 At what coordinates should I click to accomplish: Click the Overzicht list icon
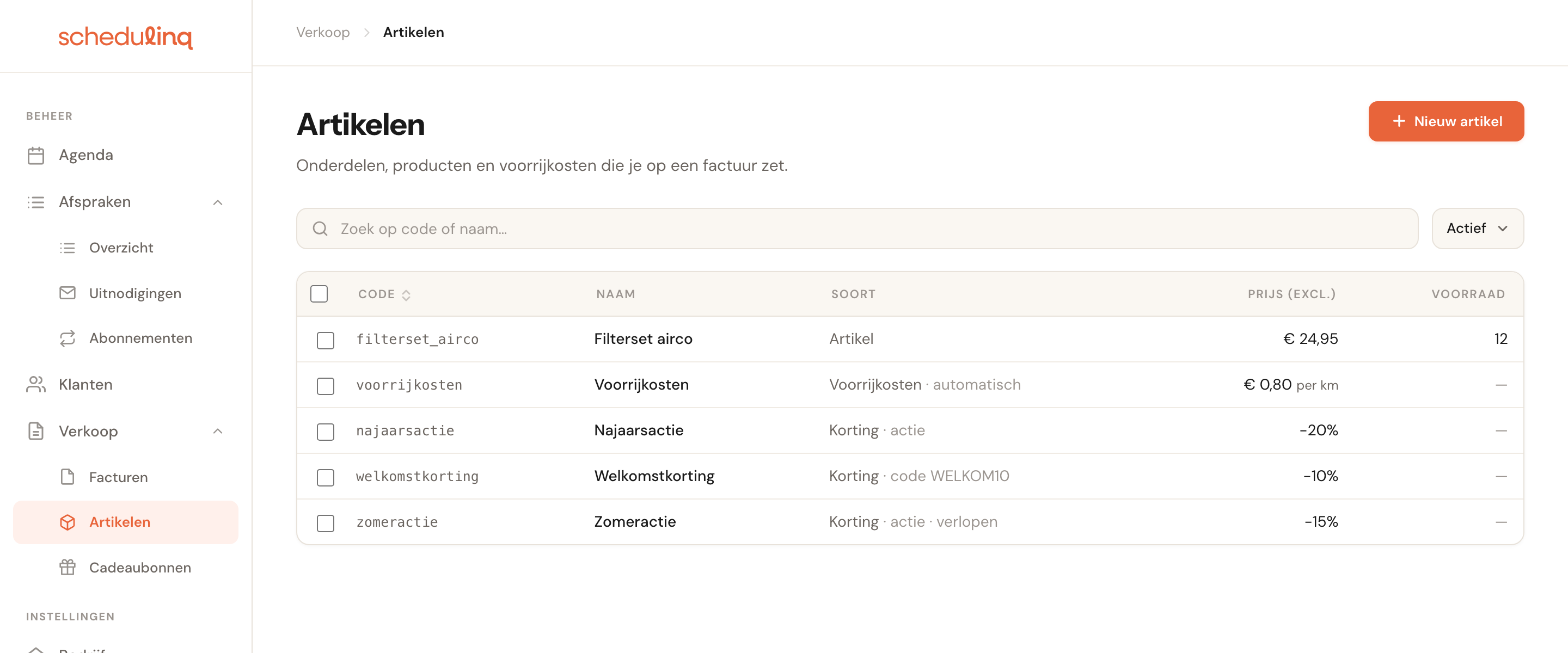point(68,248)
